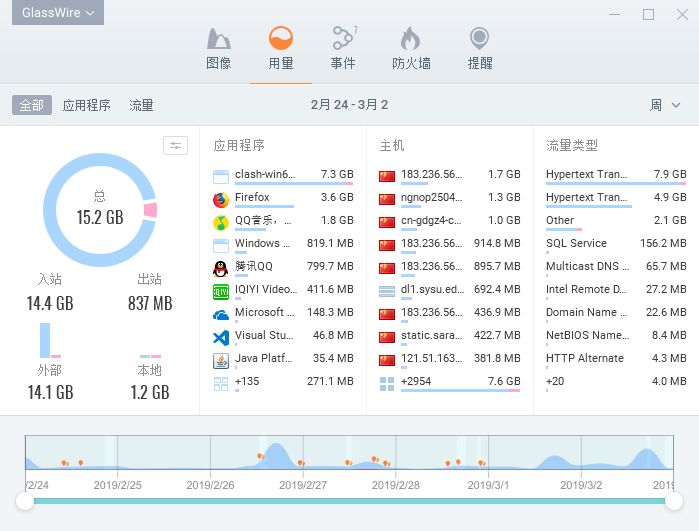Select the Intel Remote D... traffic type
The image size is (699, 531).
coord(616,292)
